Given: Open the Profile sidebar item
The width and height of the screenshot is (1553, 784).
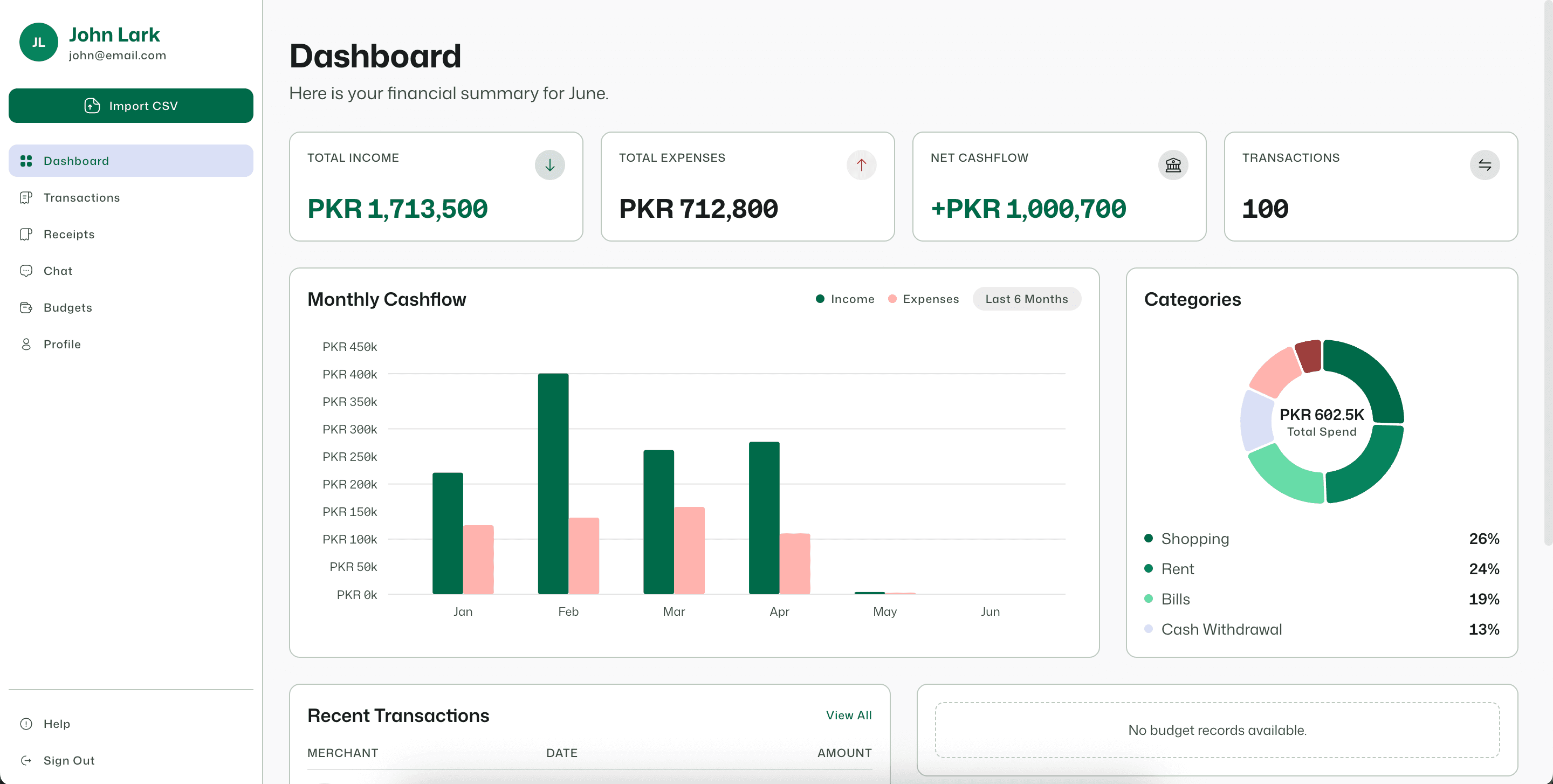Looking at the screenshot, I should [131, 345].
